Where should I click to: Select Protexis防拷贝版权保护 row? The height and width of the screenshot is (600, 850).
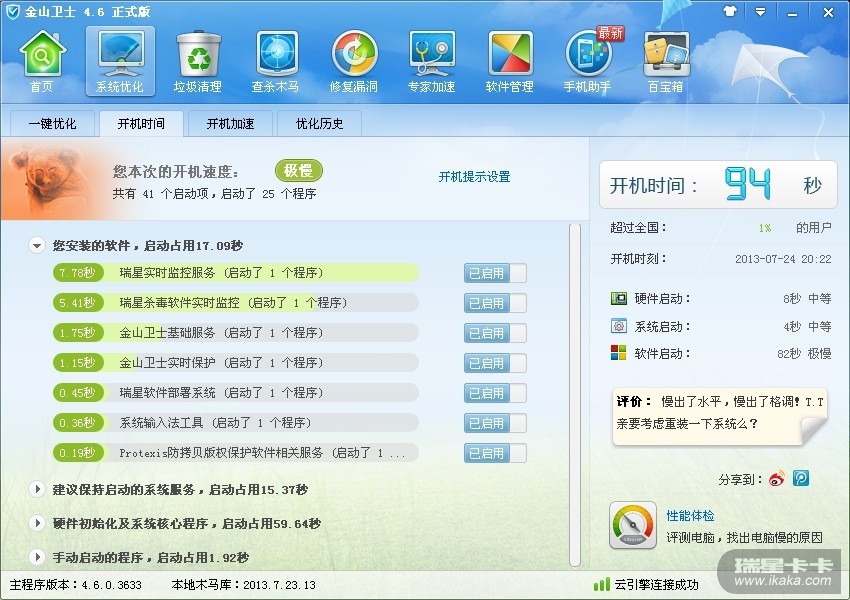click(236, 453)
